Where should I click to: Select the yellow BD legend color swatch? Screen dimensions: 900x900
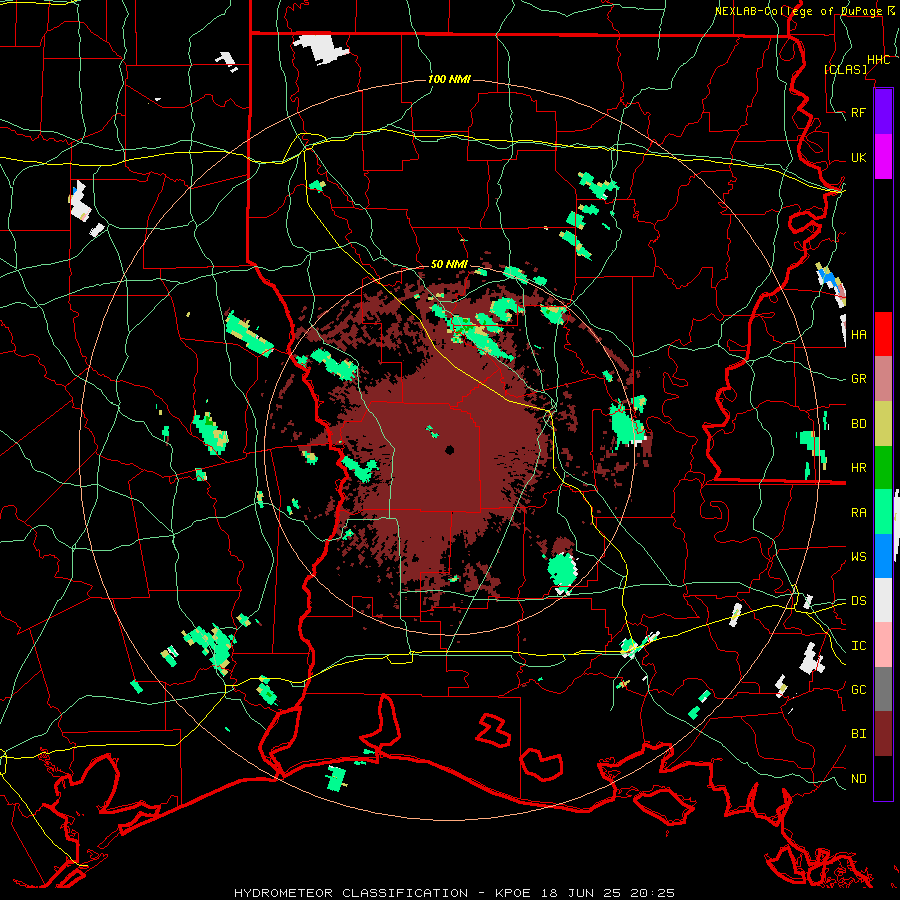coord(883,424)
